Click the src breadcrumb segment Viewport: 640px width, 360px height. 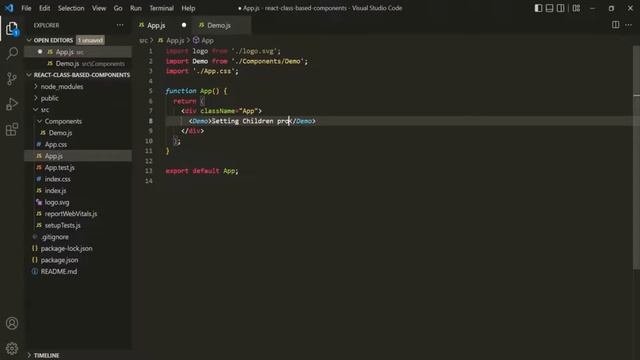click(x=143, y=40)
